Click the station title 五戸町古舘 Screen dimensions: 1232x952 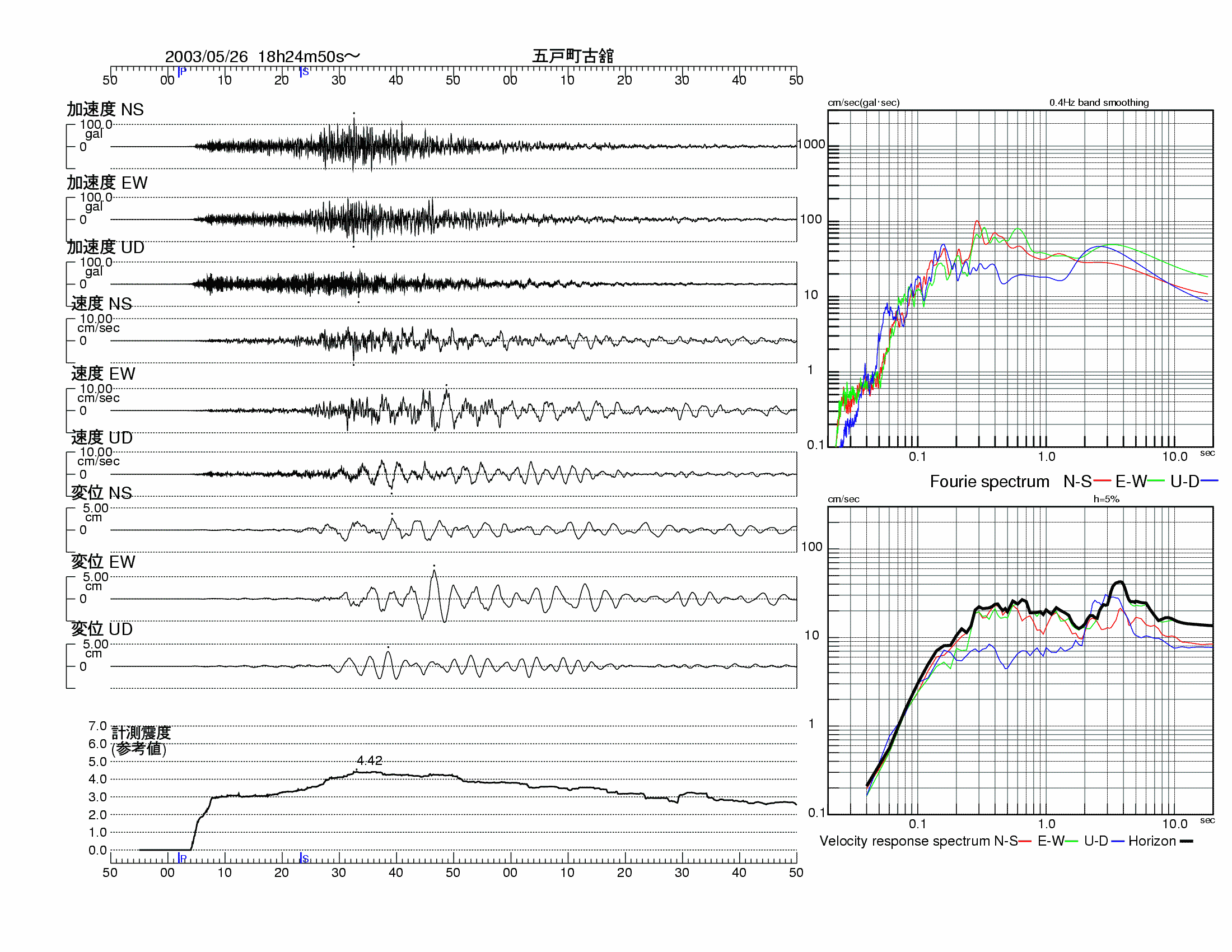[x=572, y=56]
